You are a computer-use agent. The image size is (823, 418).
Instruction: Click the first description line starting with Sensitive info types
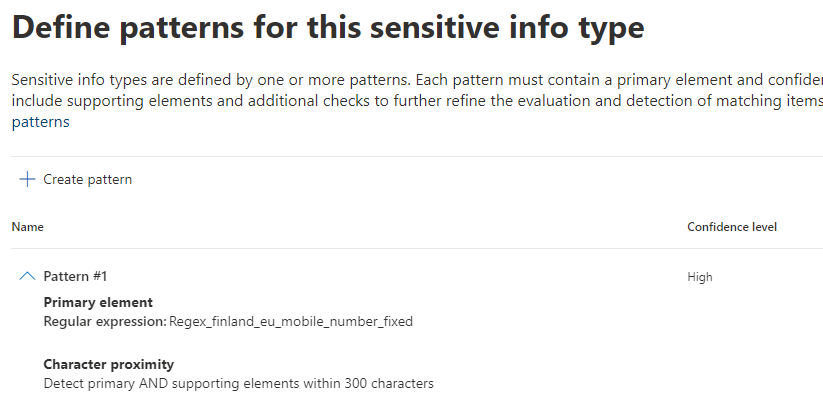(x=400, y=80)
